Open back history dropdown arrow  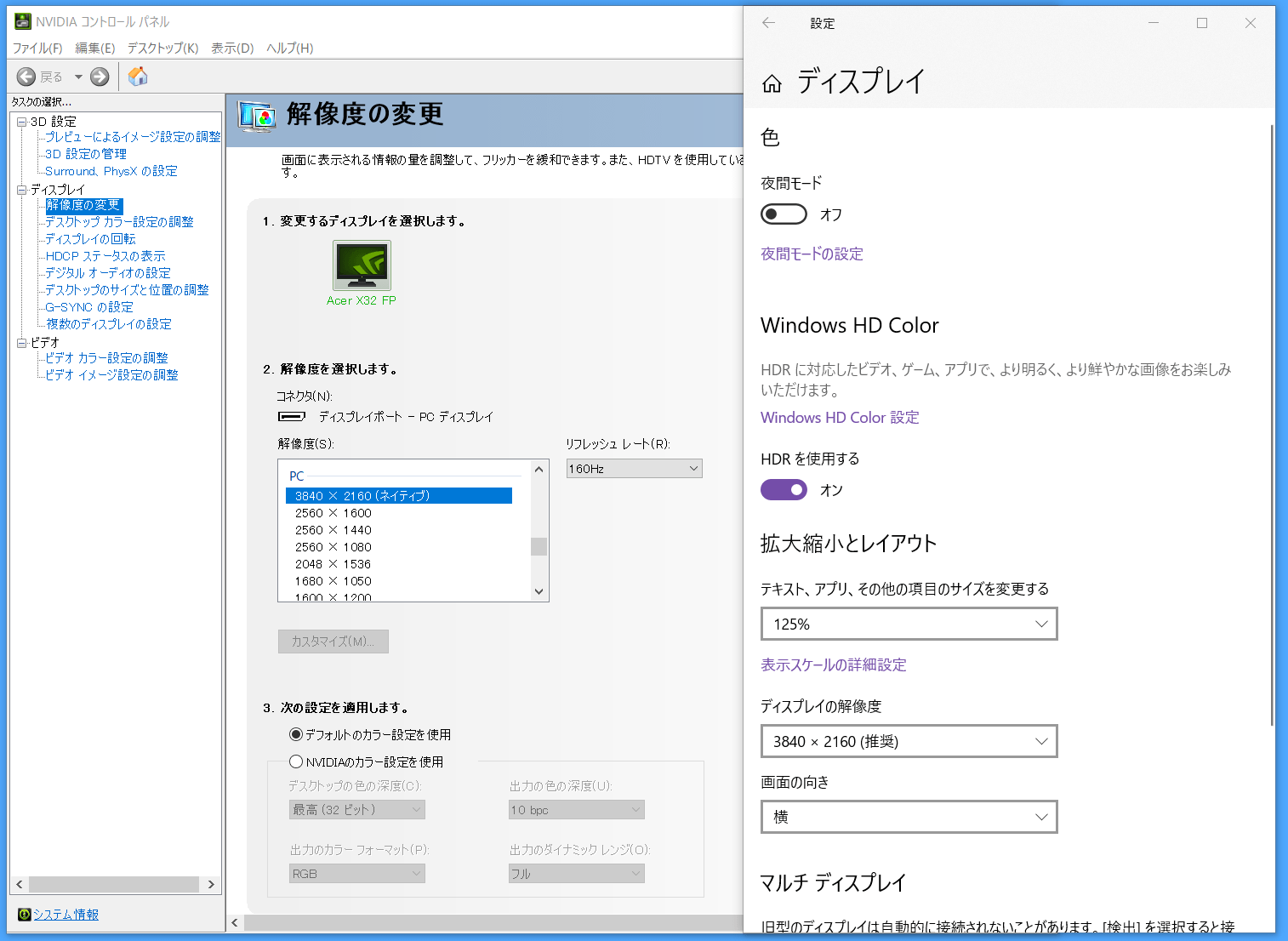point(78,77)
